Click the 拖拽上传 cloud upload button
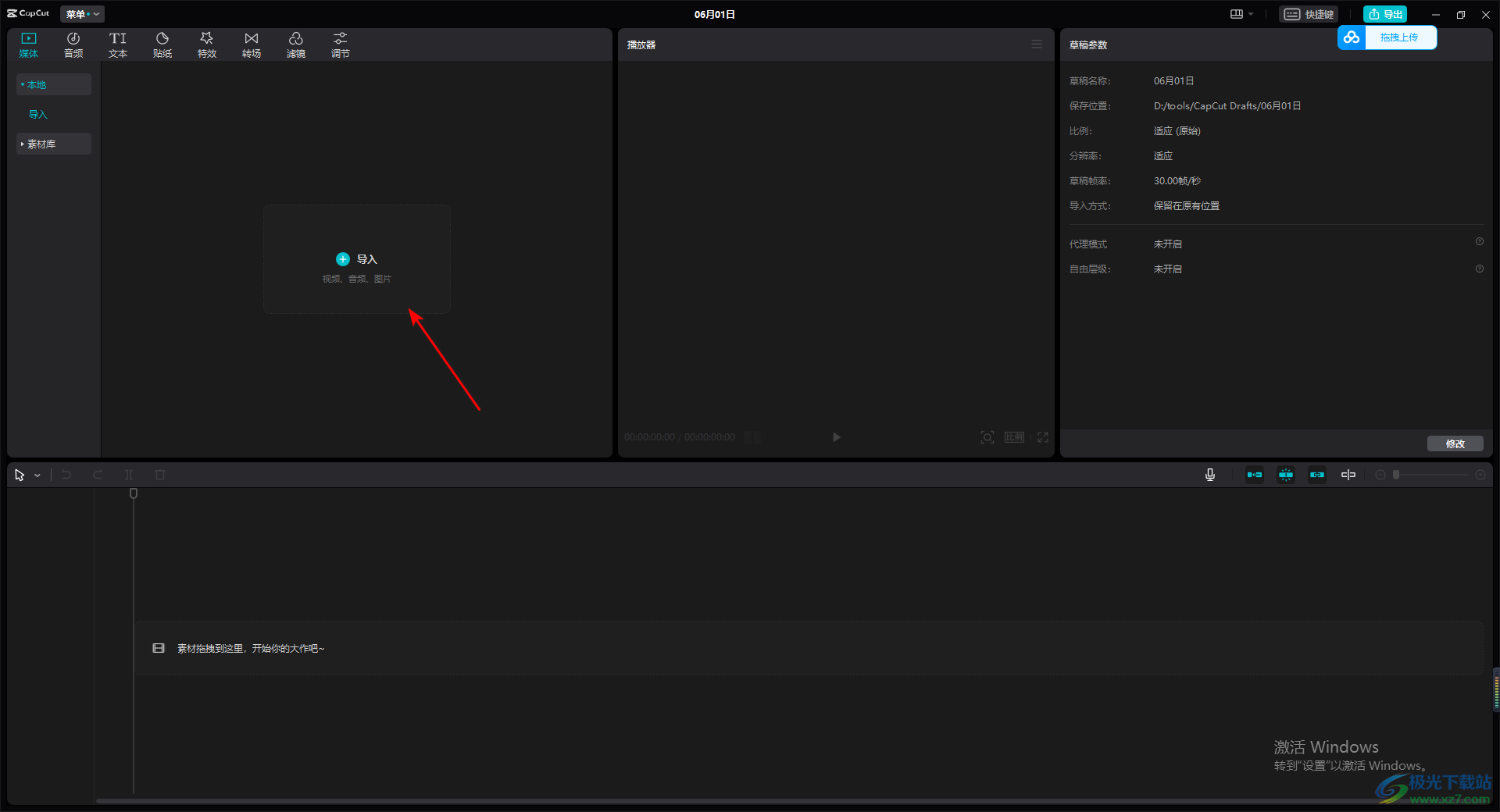Image resolution: width=1500 pixels, height=812 pixels. 1399,37
